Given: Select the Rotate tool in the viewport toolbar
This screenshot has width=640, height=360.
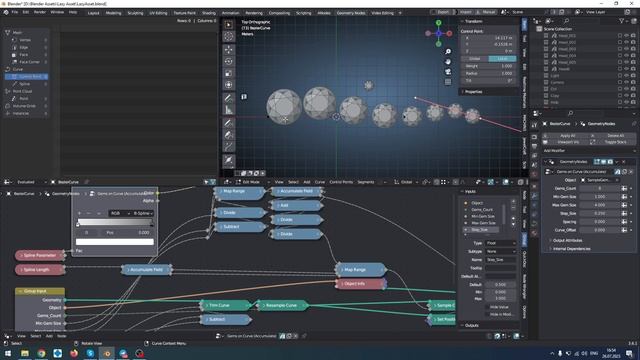Looking at the screenshot, I should point(229,62).
